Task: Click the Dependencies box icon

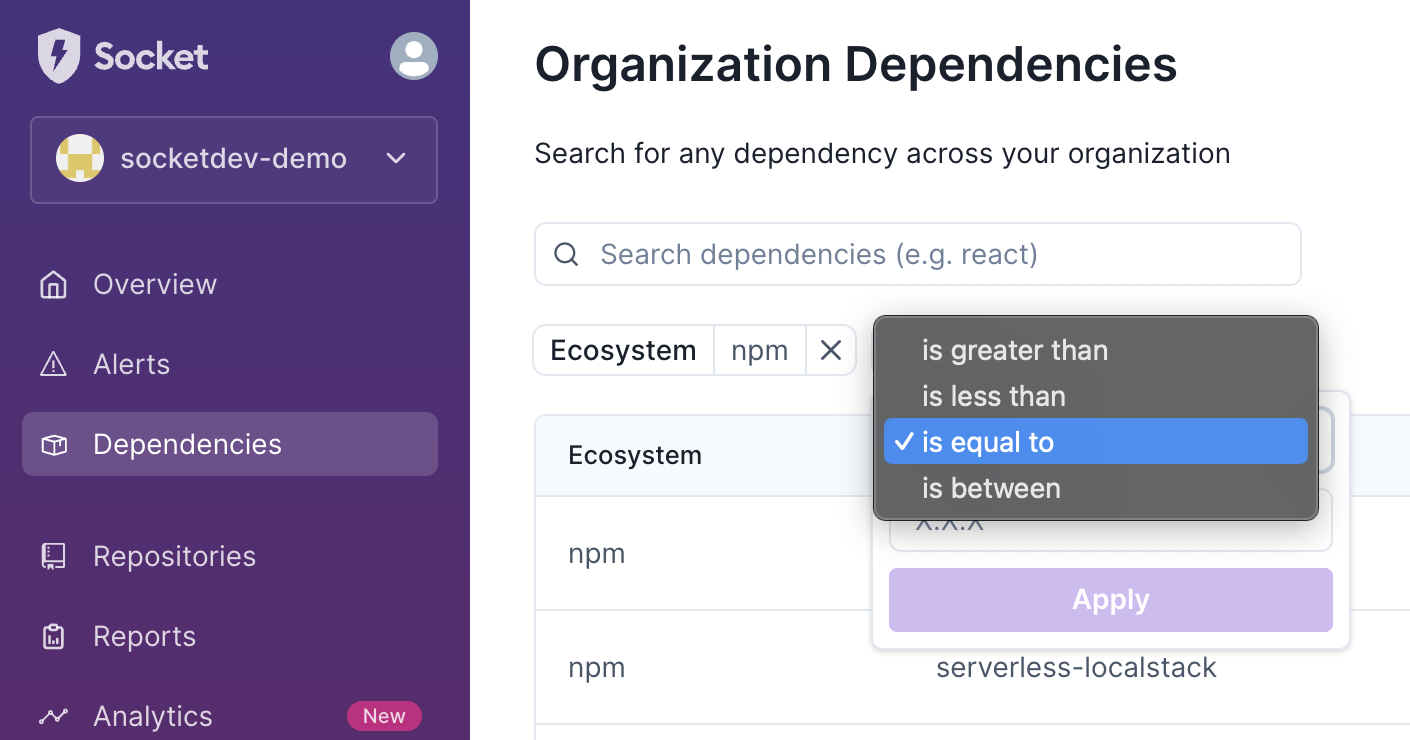Action: point(53,445)
